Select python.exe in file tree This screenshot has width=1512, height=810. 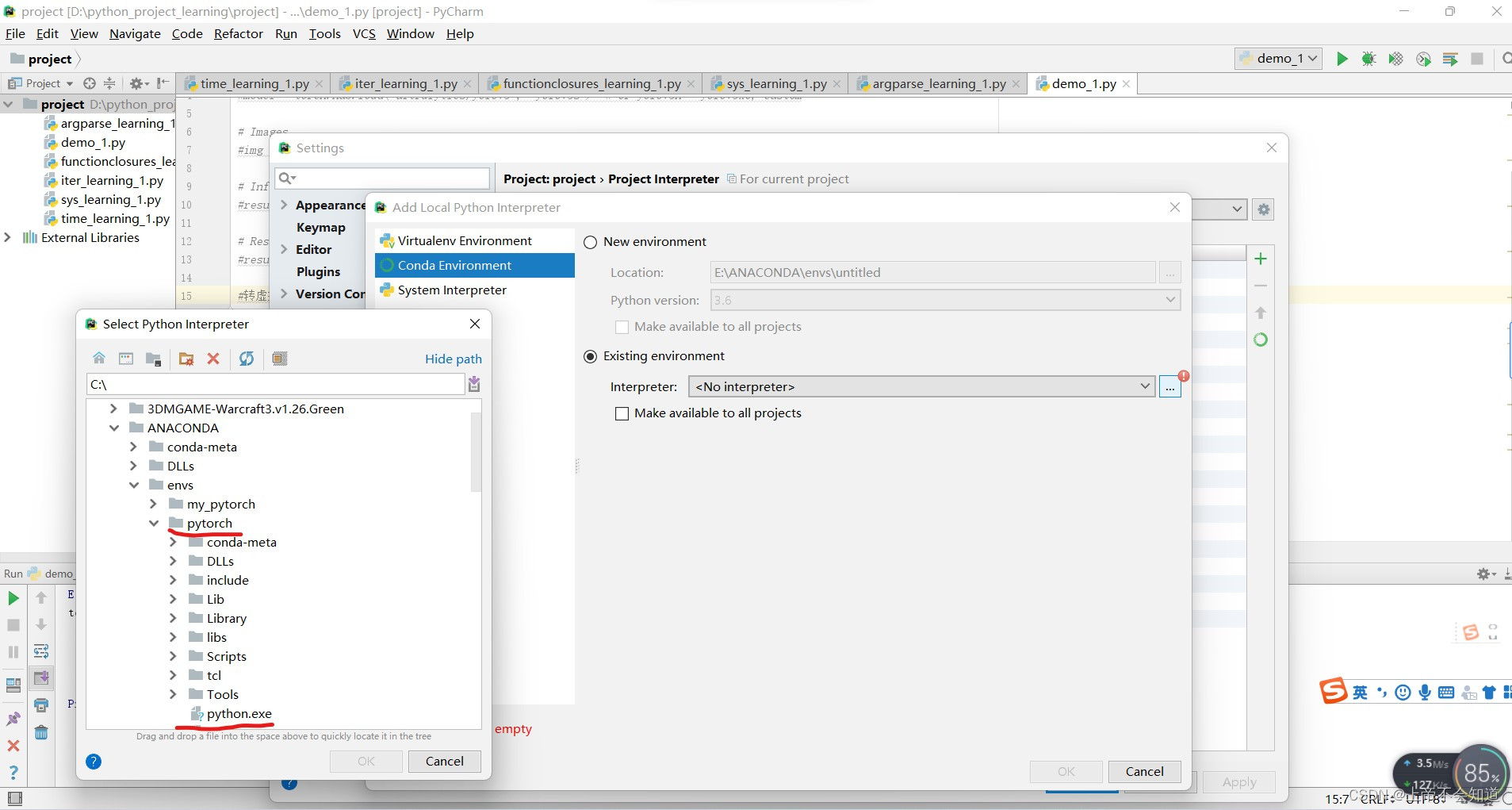[239, 714]
